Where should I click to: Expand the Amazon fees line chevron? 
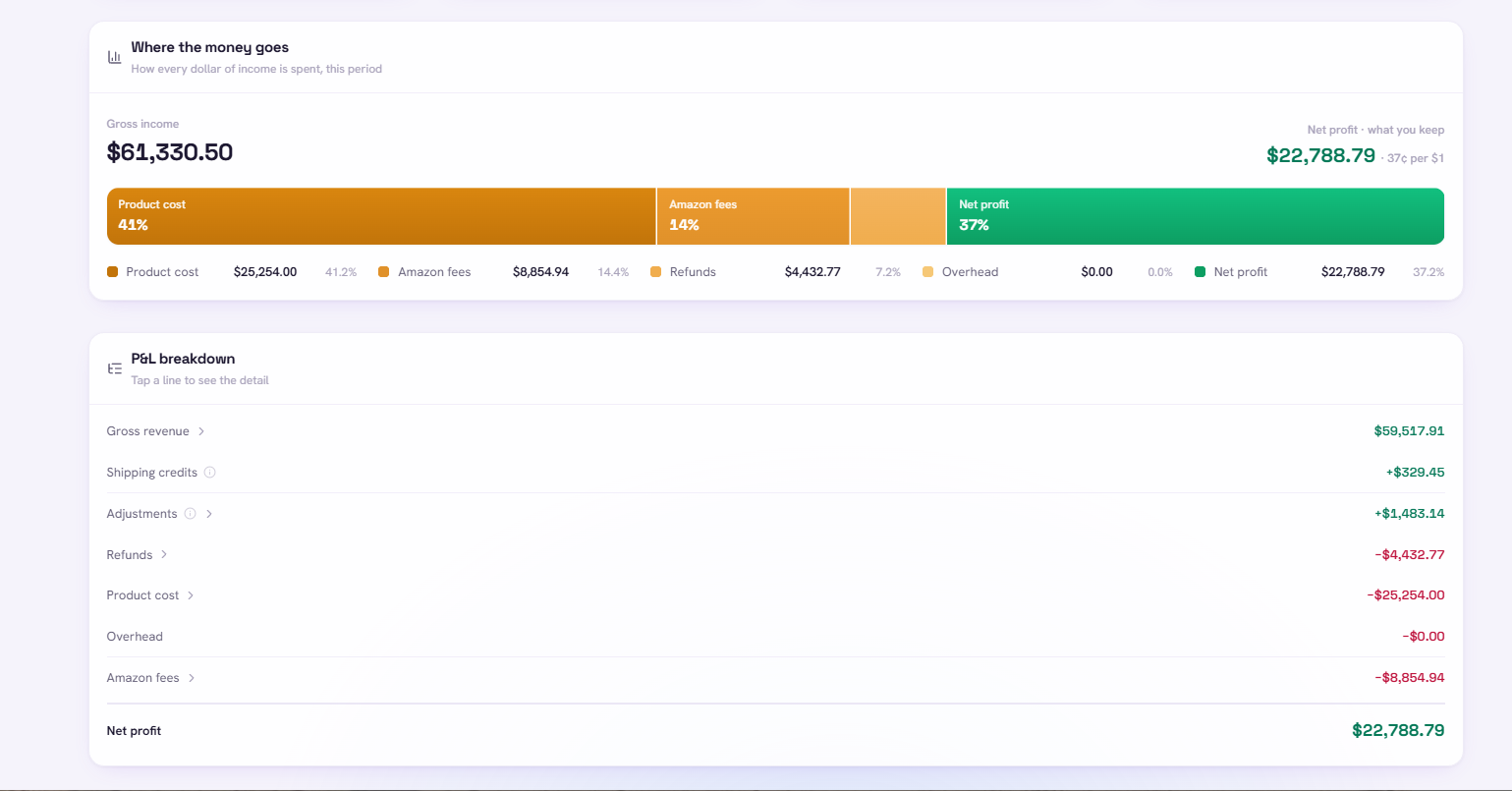point(192,678)
